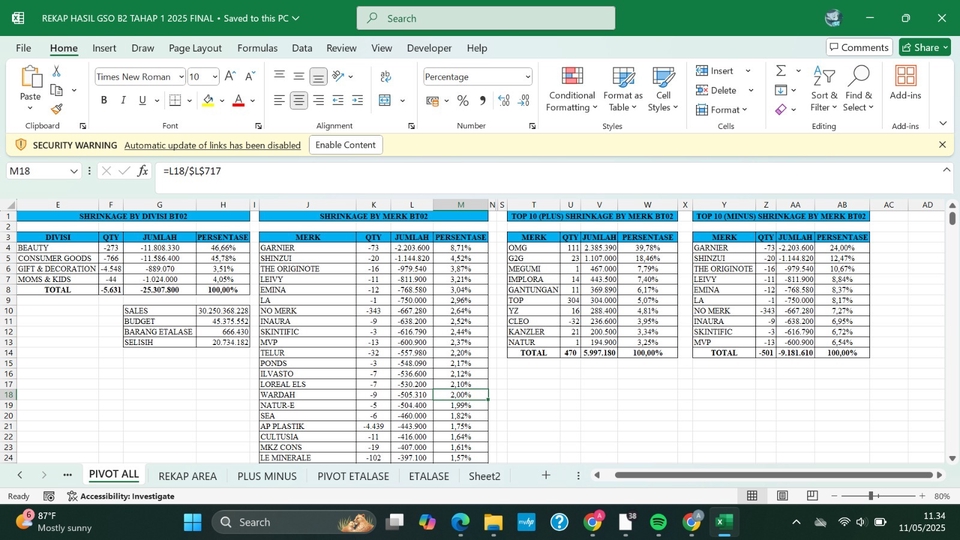Screen dimensions: 960x540
Task: Increase the indent
Action: [358, 100]
